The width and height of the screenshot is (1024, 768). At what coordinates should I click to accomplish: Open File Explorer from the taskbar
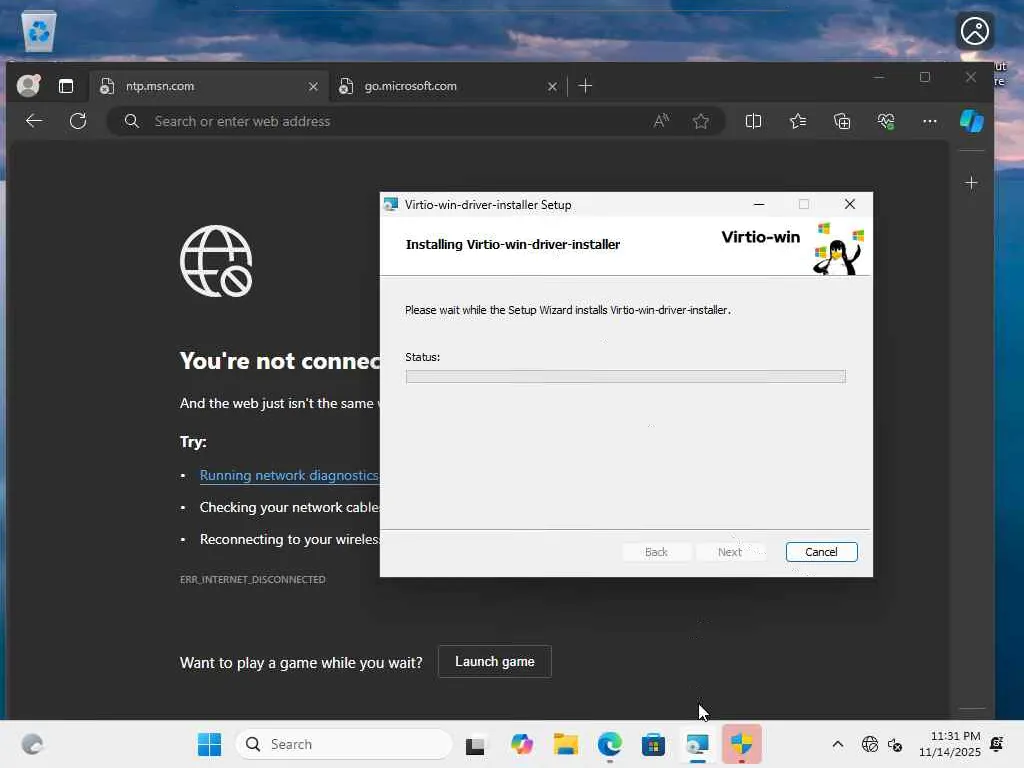[566, 744]
